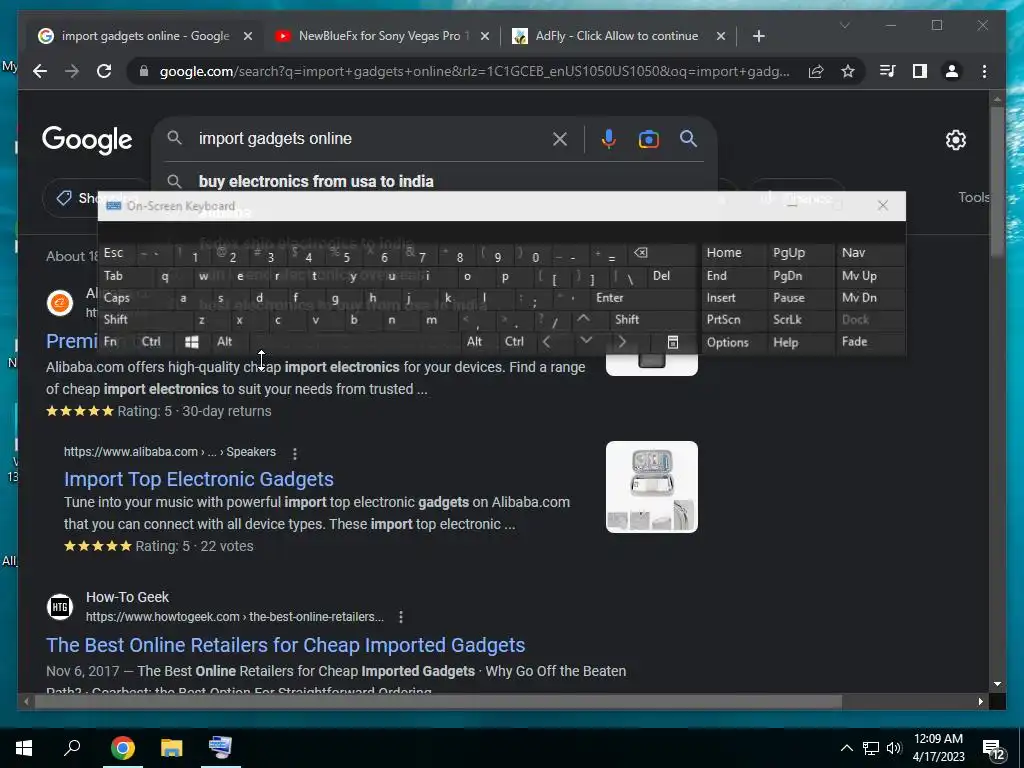The image size is (1024, 768).
Task: Select the suggestion buy electronics from usa to india
Action: 316,182
